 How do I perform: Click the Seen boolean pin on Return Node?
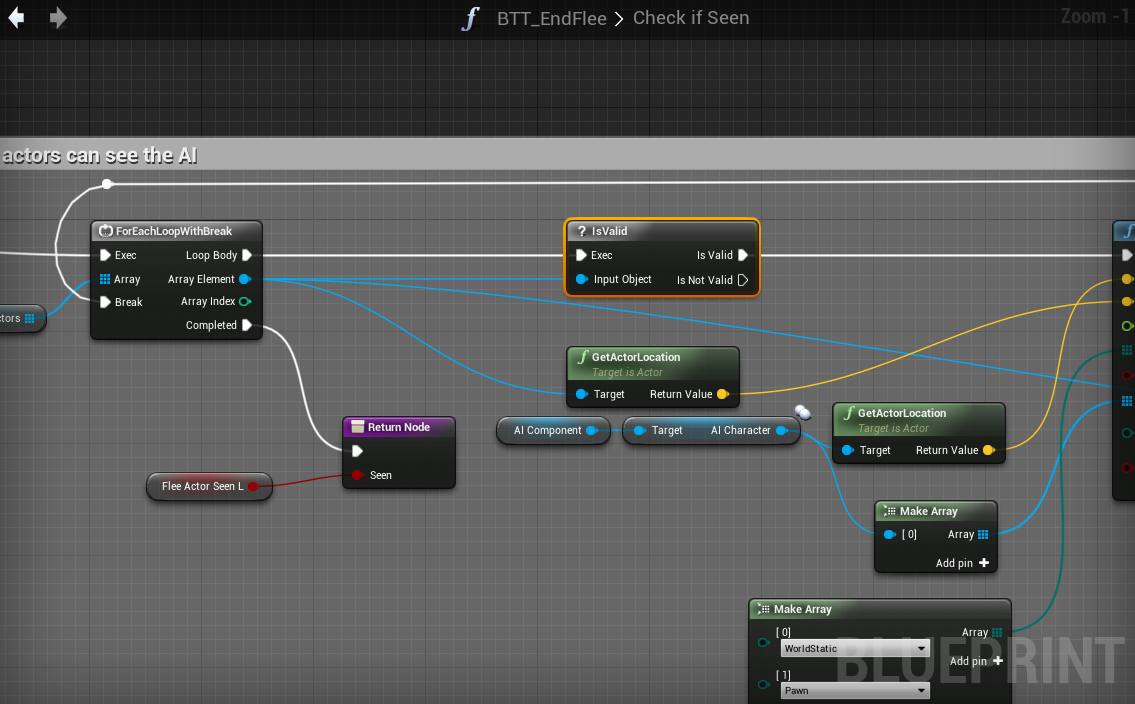click(x=357, y=476)
